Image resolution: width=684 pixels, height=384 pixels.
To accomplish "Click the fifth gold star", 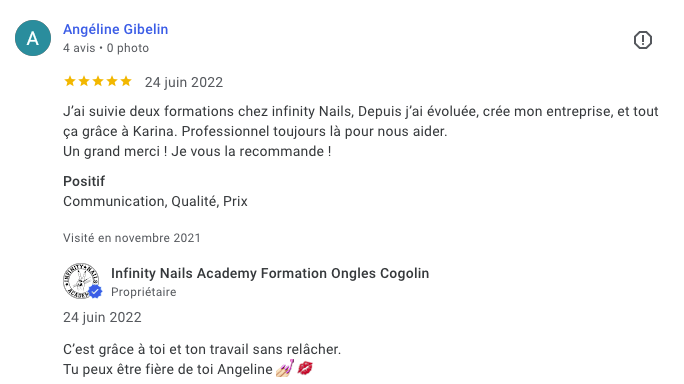I will pos(126,82).
